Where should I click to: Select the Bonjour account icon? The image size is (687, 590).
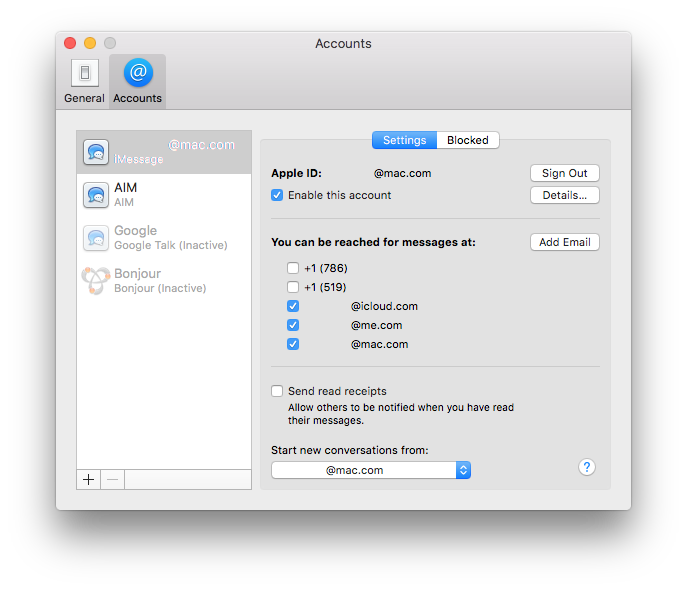point(96,281)
